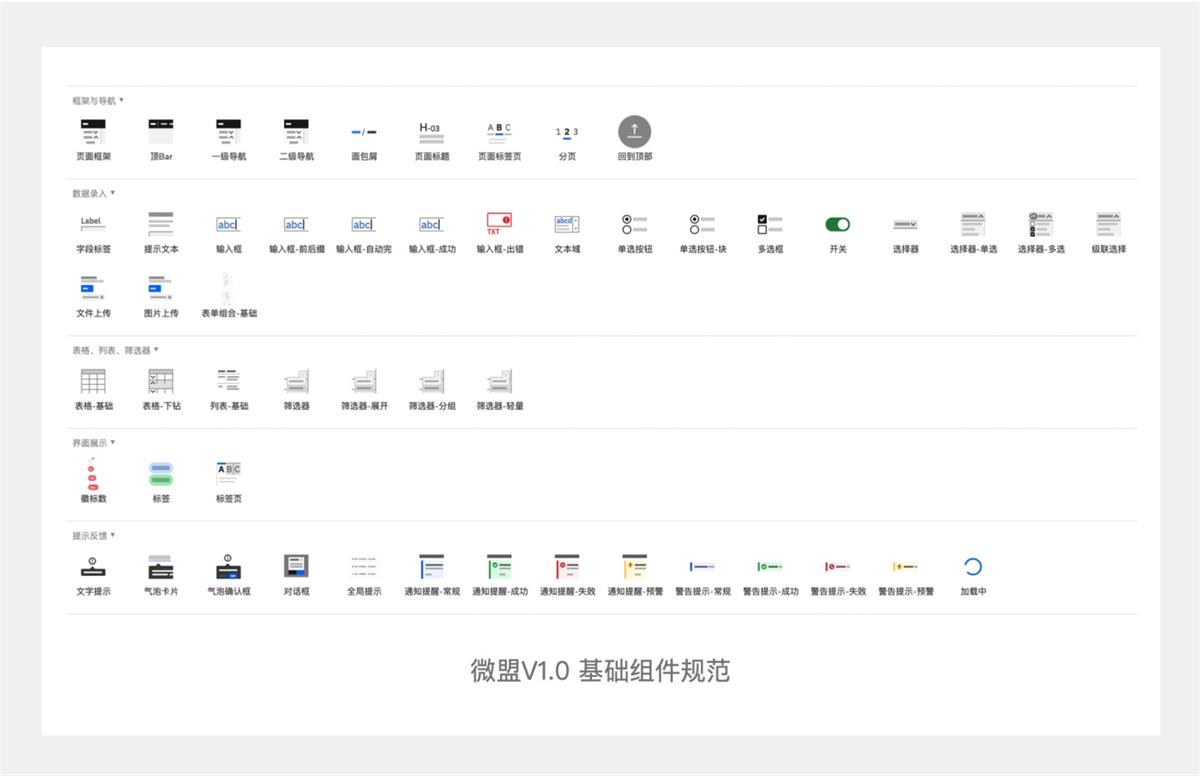
Task: Select the 文件上传 upload icon
Action: [93, 288]
